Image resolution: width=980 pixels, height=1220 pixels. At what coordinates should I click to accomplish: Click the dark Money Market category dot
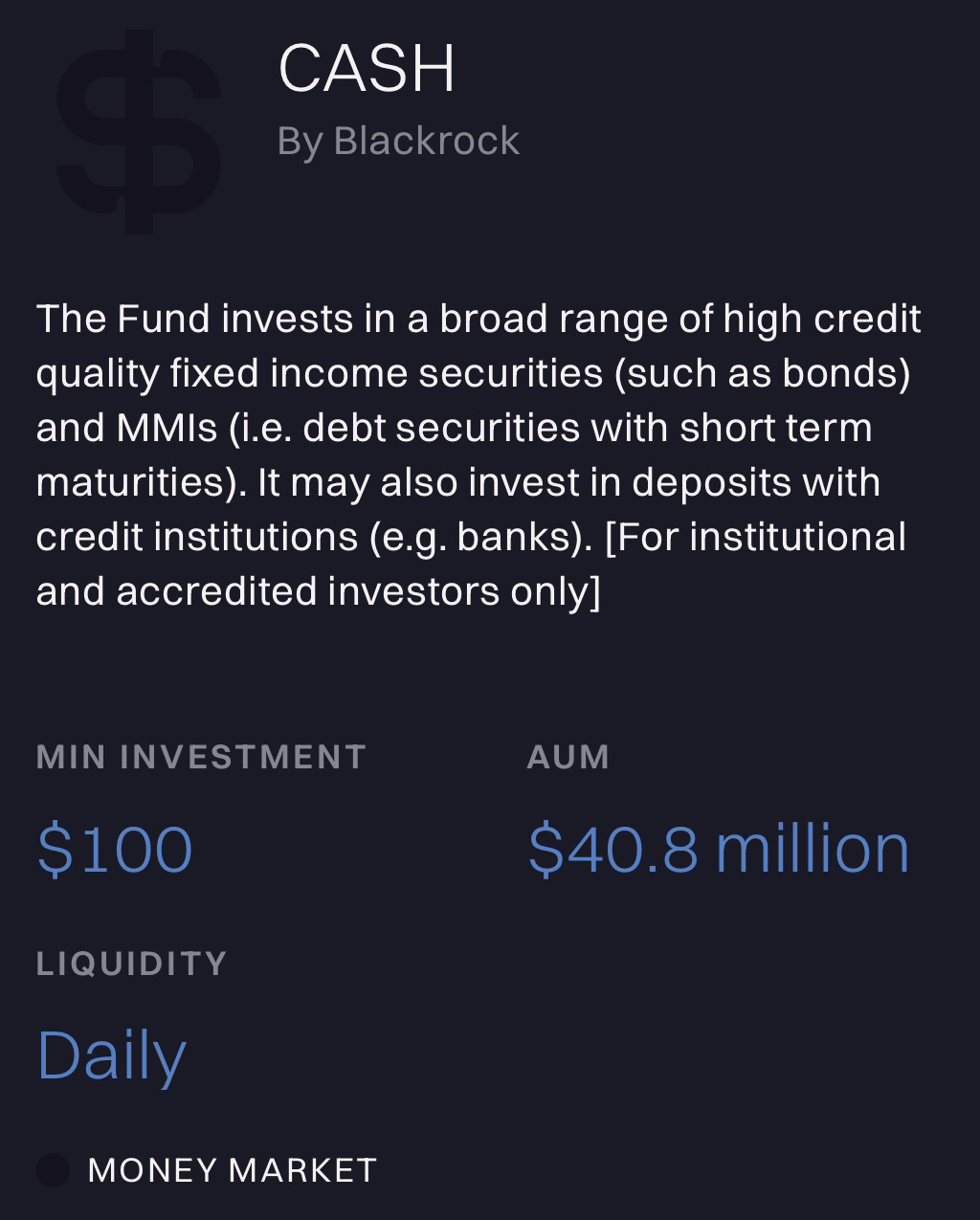[x=53, y=1169]
